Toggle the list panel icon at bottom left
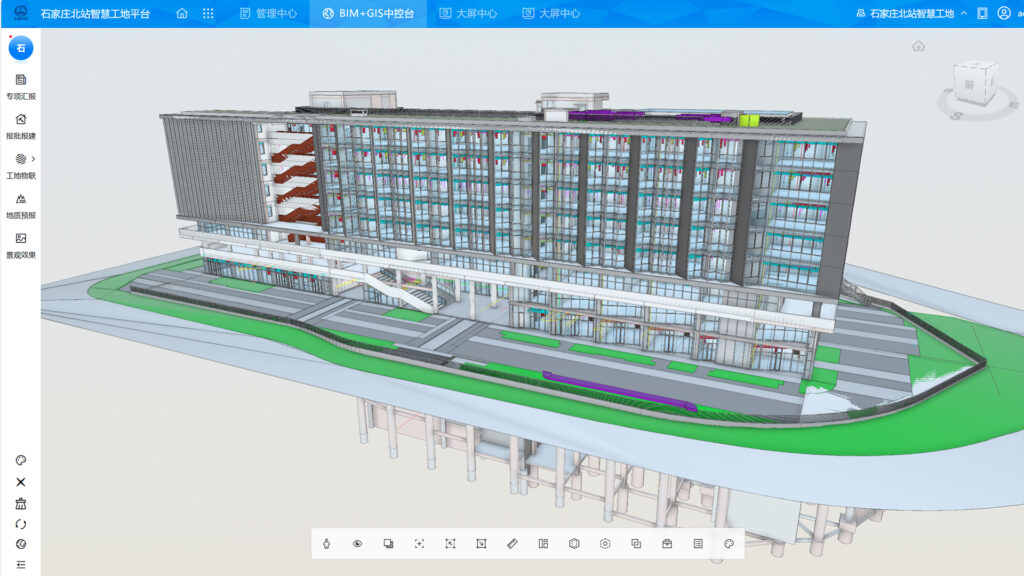Viewport: 1024px width, 576px height. click(20, 563)
